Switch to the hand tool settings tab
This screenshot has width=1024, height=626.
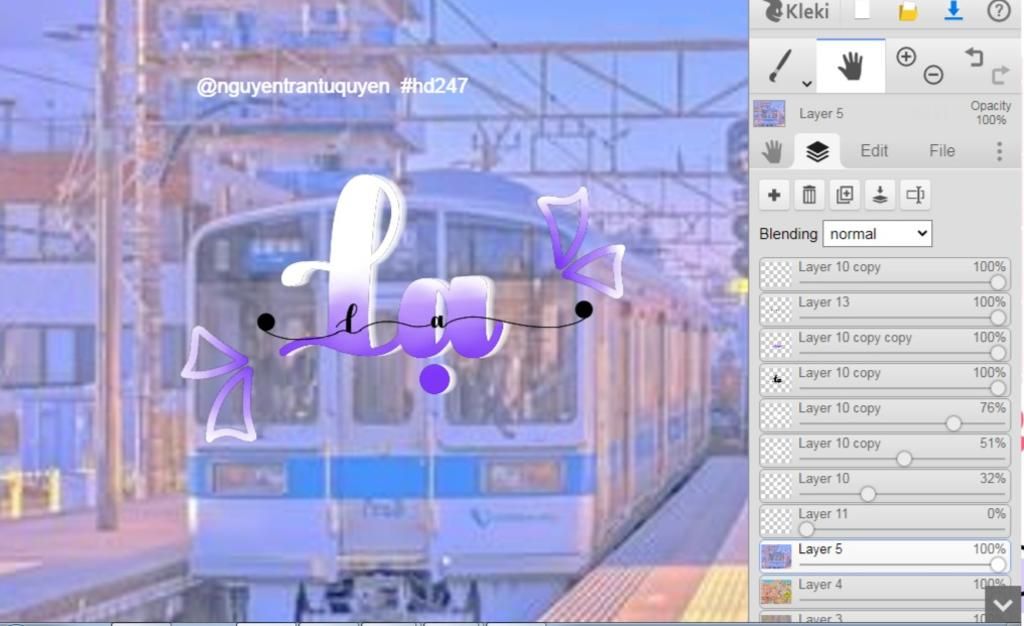pyautogui.click(x=772, y=151)
